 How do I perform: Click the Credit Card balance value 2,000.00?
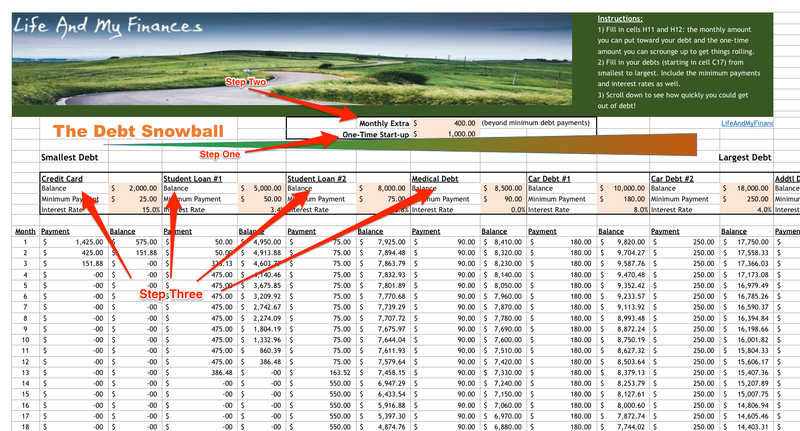[134, 188]
